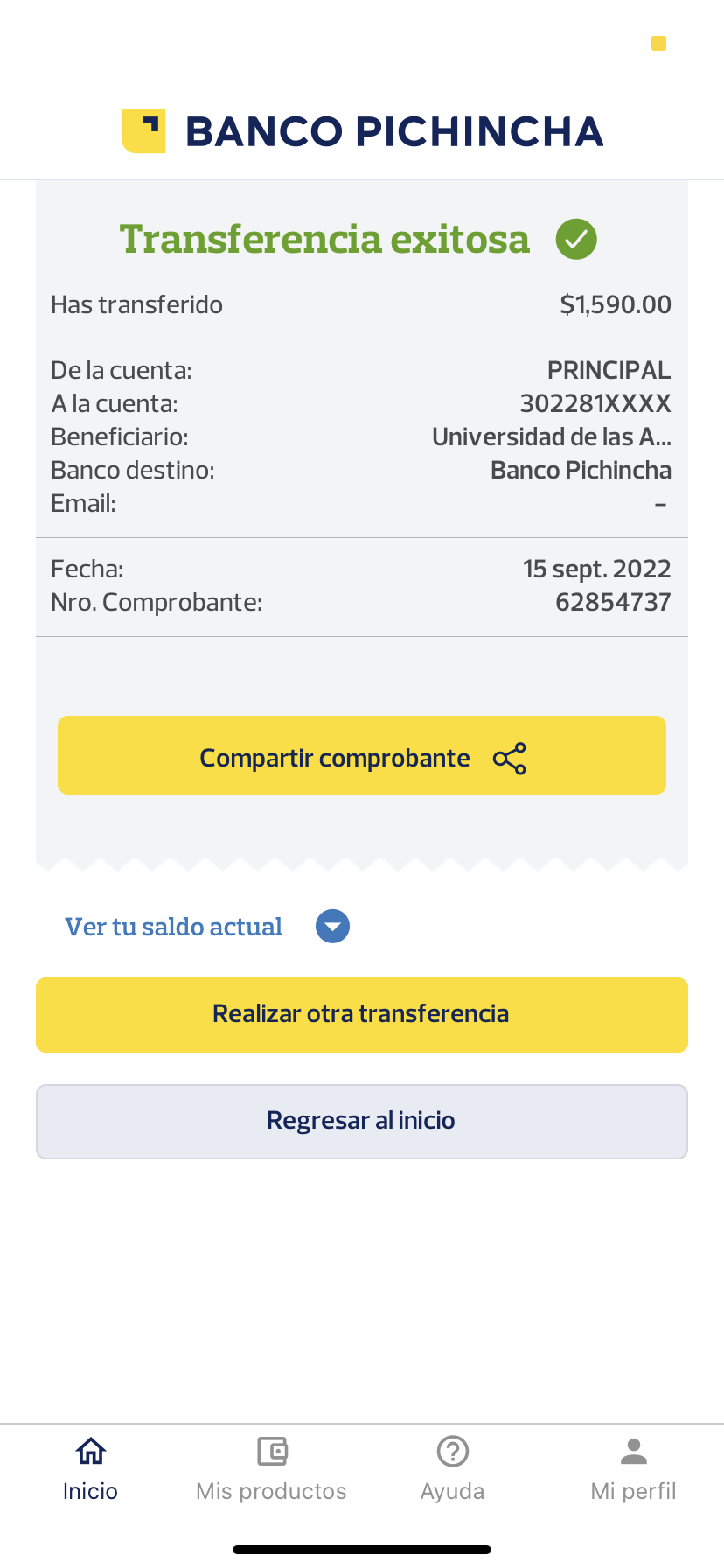Click Realizar otra transferencia button
The width and height of the screenshot is (724, 1568).
[362, 1014]
